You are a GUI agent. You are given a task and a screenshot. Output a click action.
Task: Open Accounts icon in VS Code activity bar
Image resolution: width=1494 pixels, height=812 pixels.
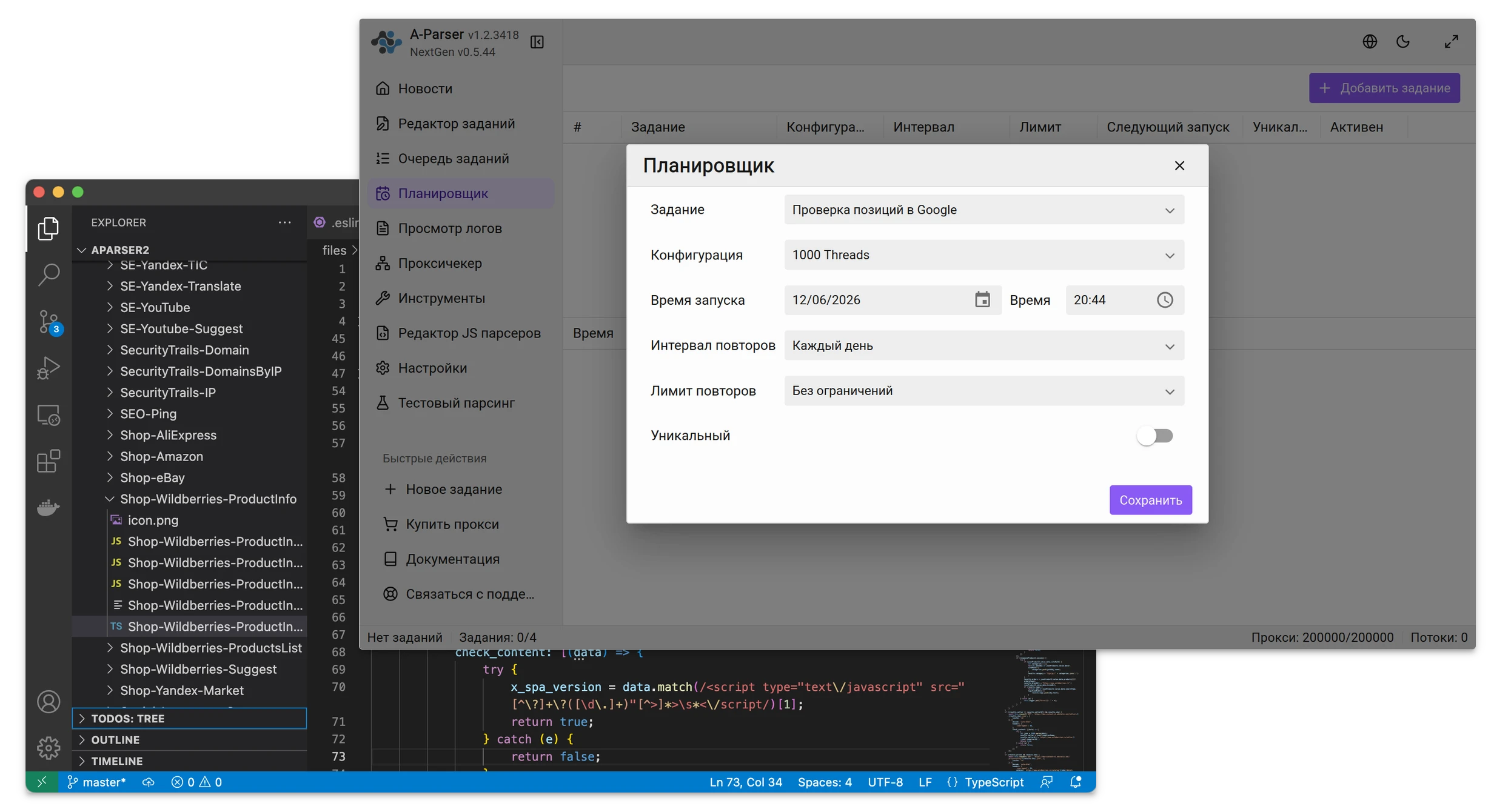coord(49,702)
